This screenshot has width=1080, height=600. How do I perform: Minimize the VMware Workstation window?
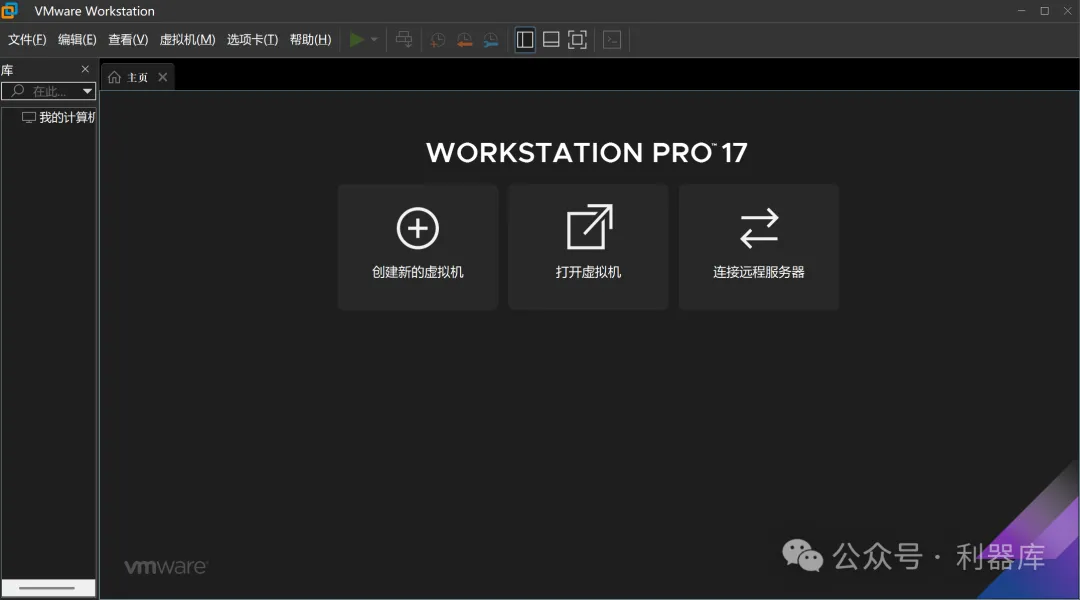1021,10
